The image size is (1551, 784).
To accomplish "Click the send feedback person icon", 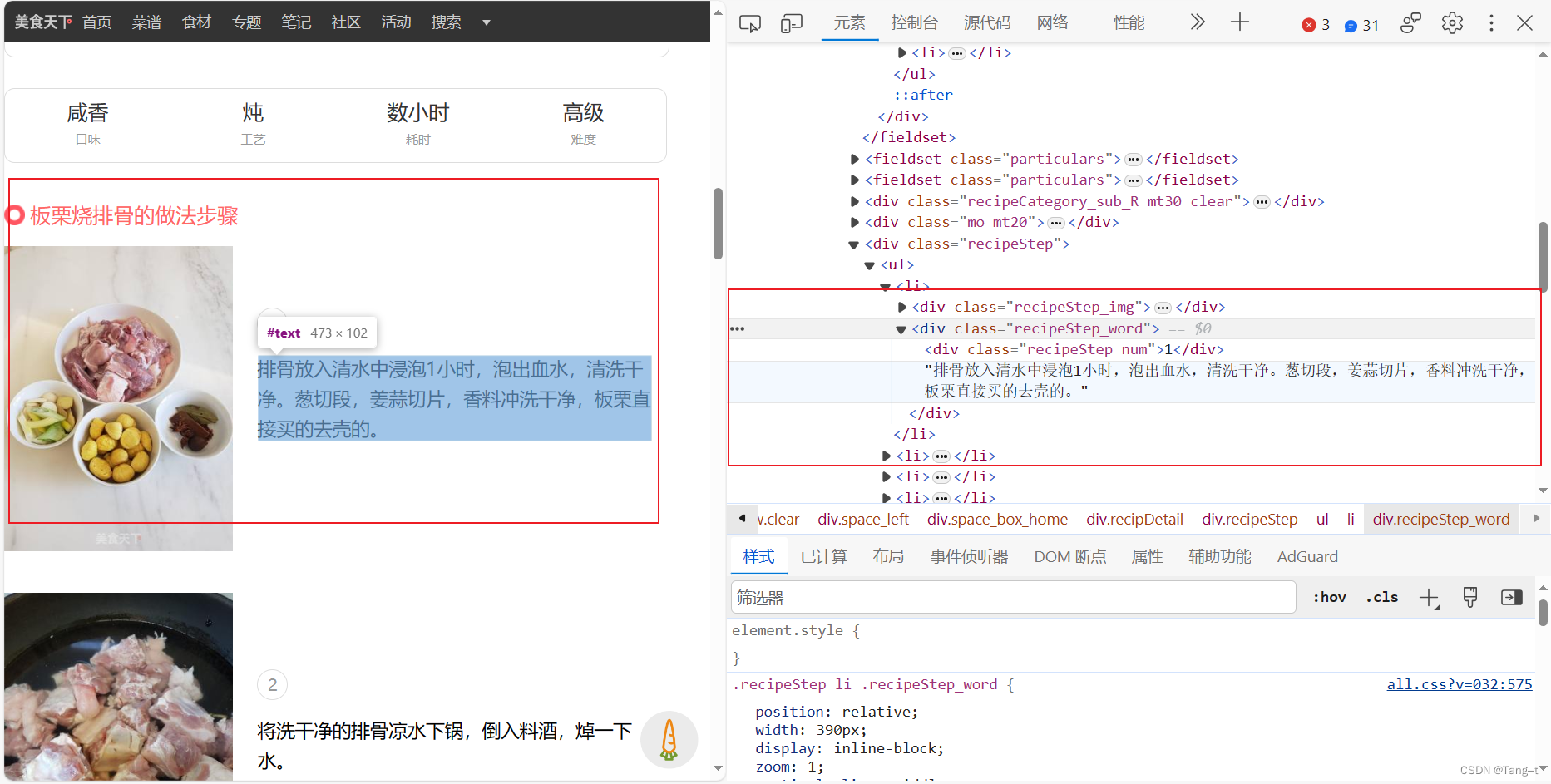I will click(1410, 22).
